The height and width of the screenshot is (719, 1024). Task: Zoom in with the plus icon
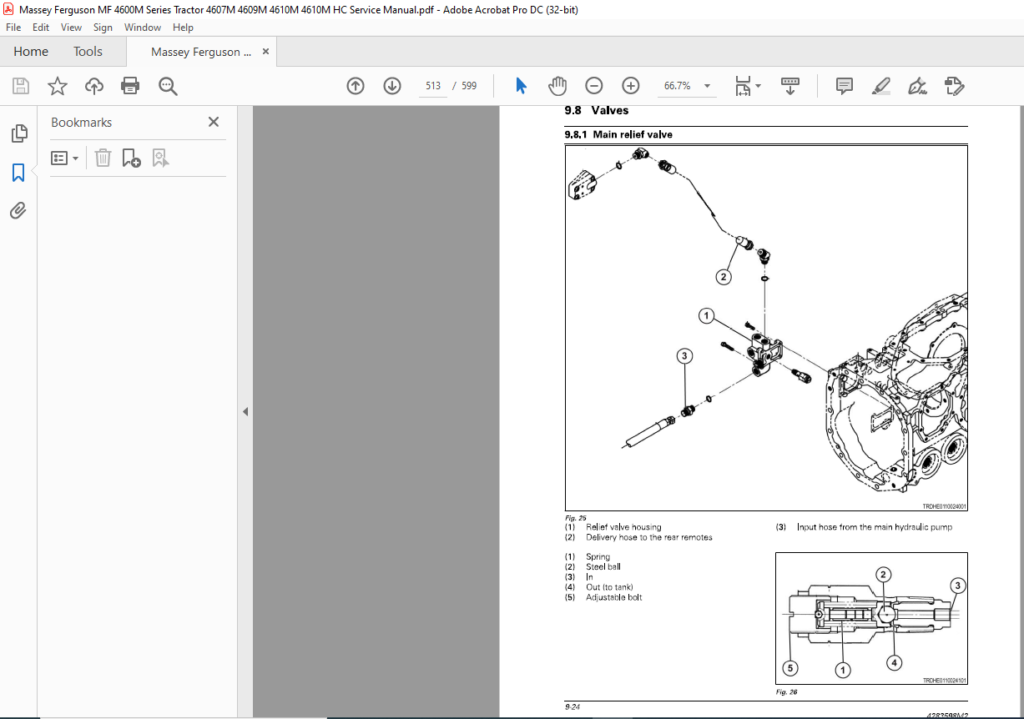(630, 86)
